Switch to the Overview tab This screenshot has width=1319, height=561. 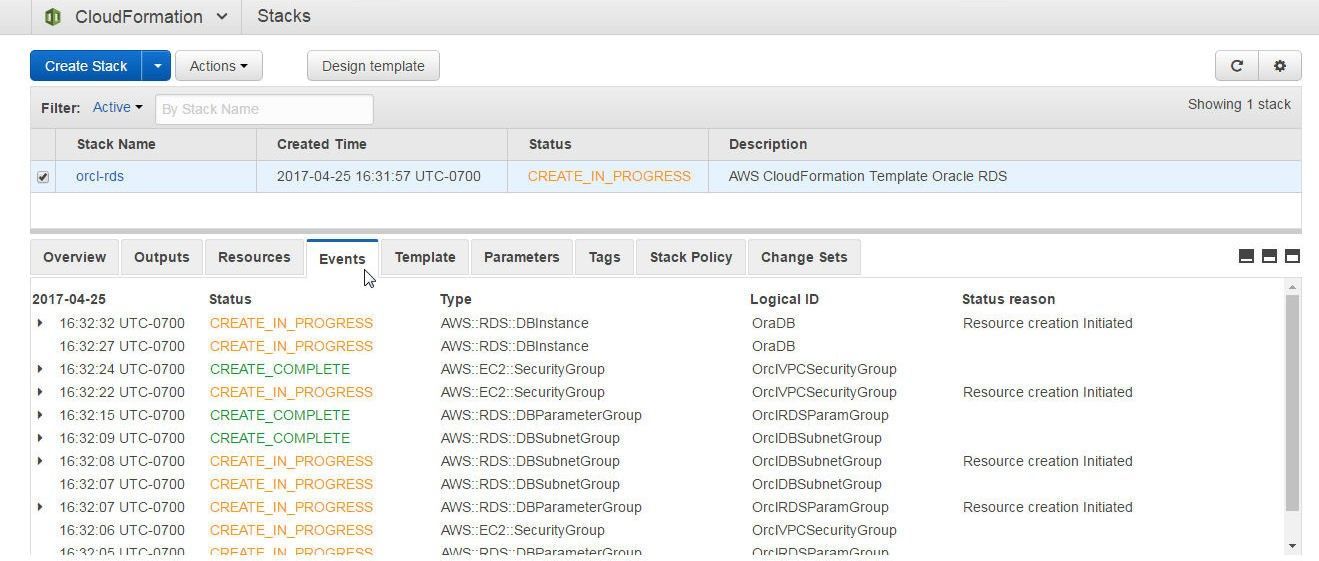coord(75,257)
